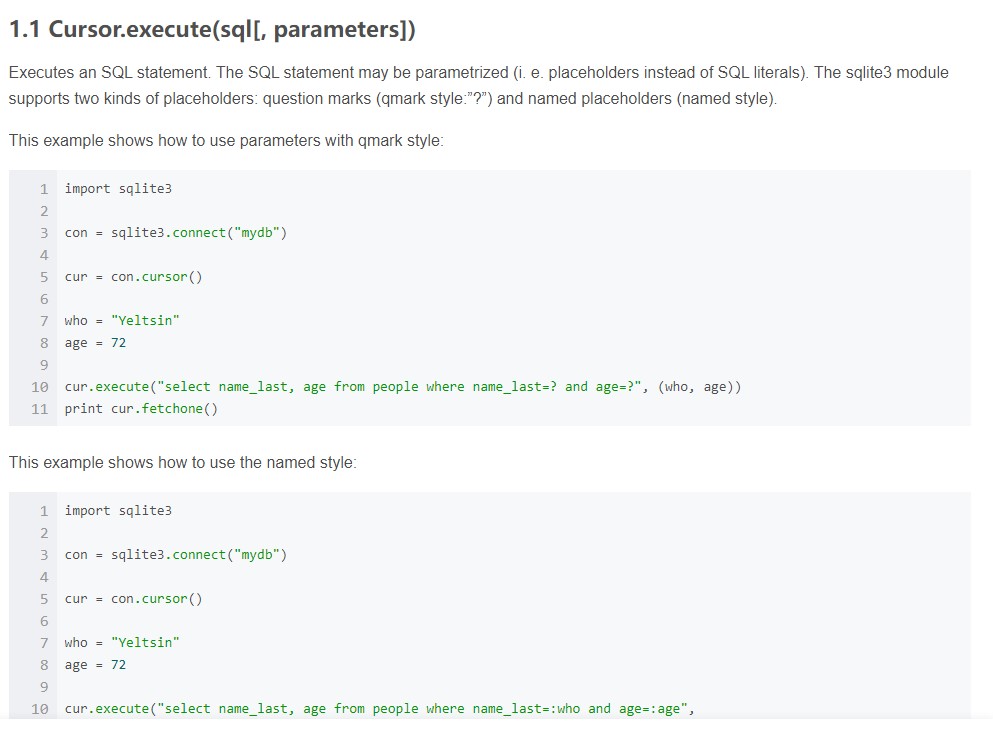Click text about parameters with qmark style
The image size is (993, 730).
226,141
